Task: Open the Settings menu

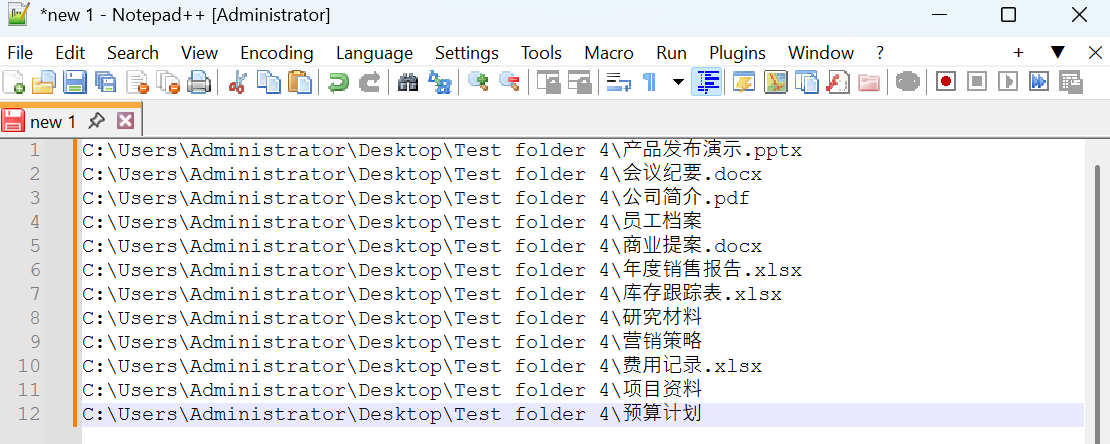Action: pyautogui.click(x=467, y=53)
